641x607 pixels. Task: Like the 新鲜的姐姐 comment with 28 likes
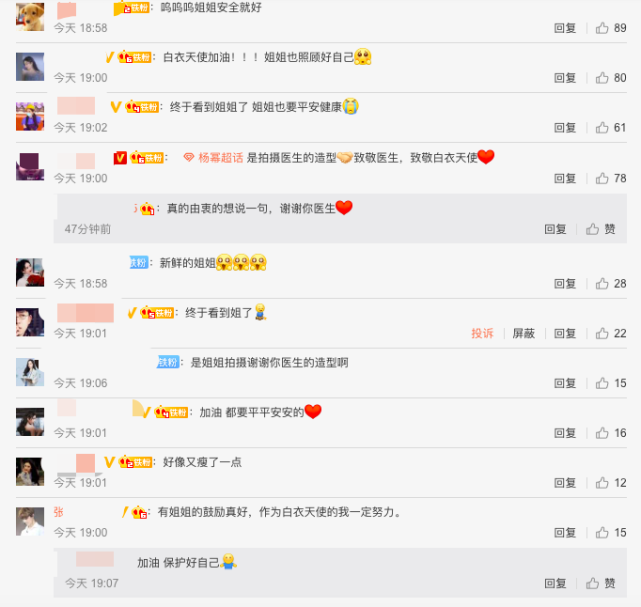coord(602,283)
